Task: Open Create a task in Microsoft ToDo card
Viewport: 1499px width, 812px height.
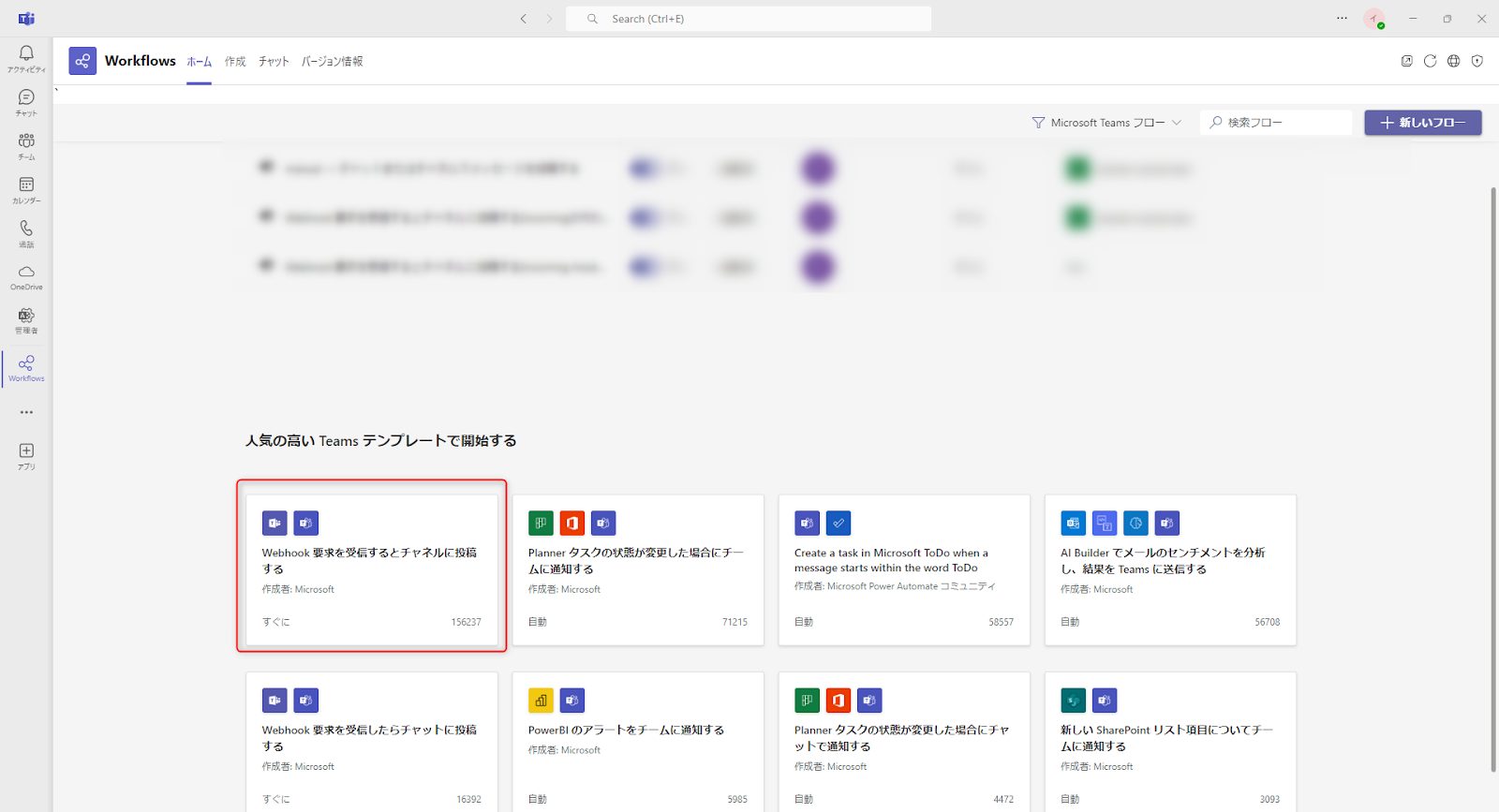Action: click(x=904, y=570)
